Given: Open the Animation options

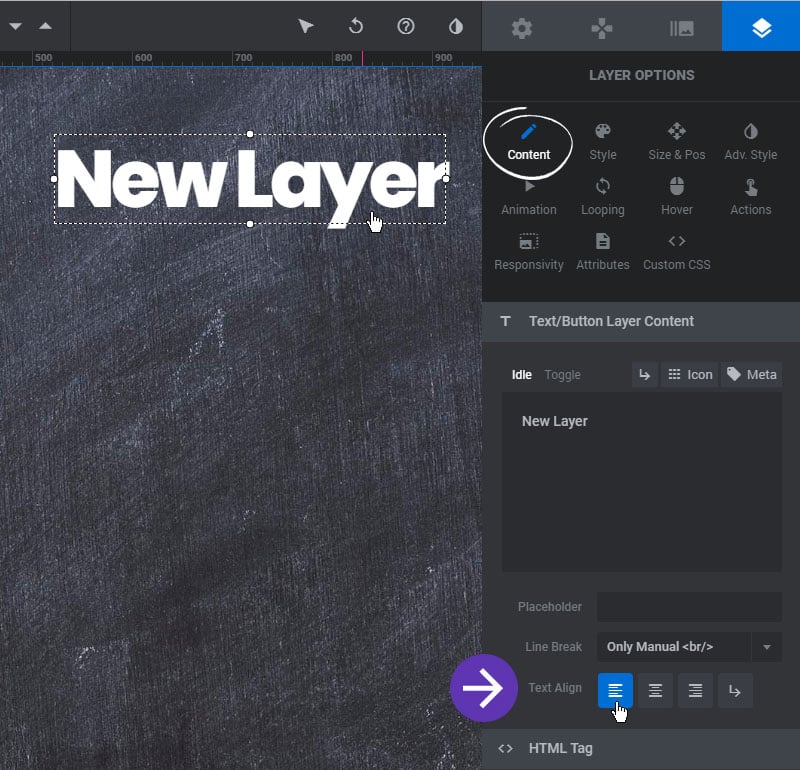Looking at the screenshot, I should [529, 198].
